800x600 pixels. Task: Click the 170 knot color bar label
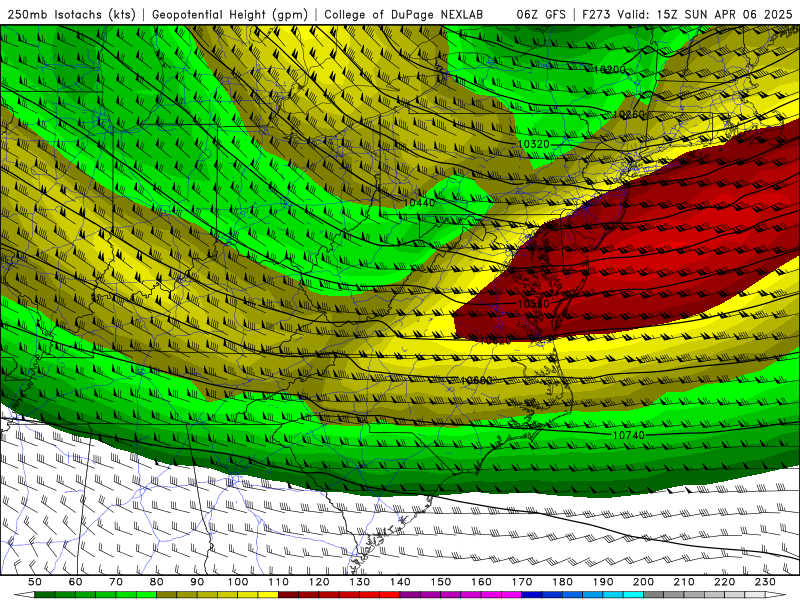tap(522, 582)
